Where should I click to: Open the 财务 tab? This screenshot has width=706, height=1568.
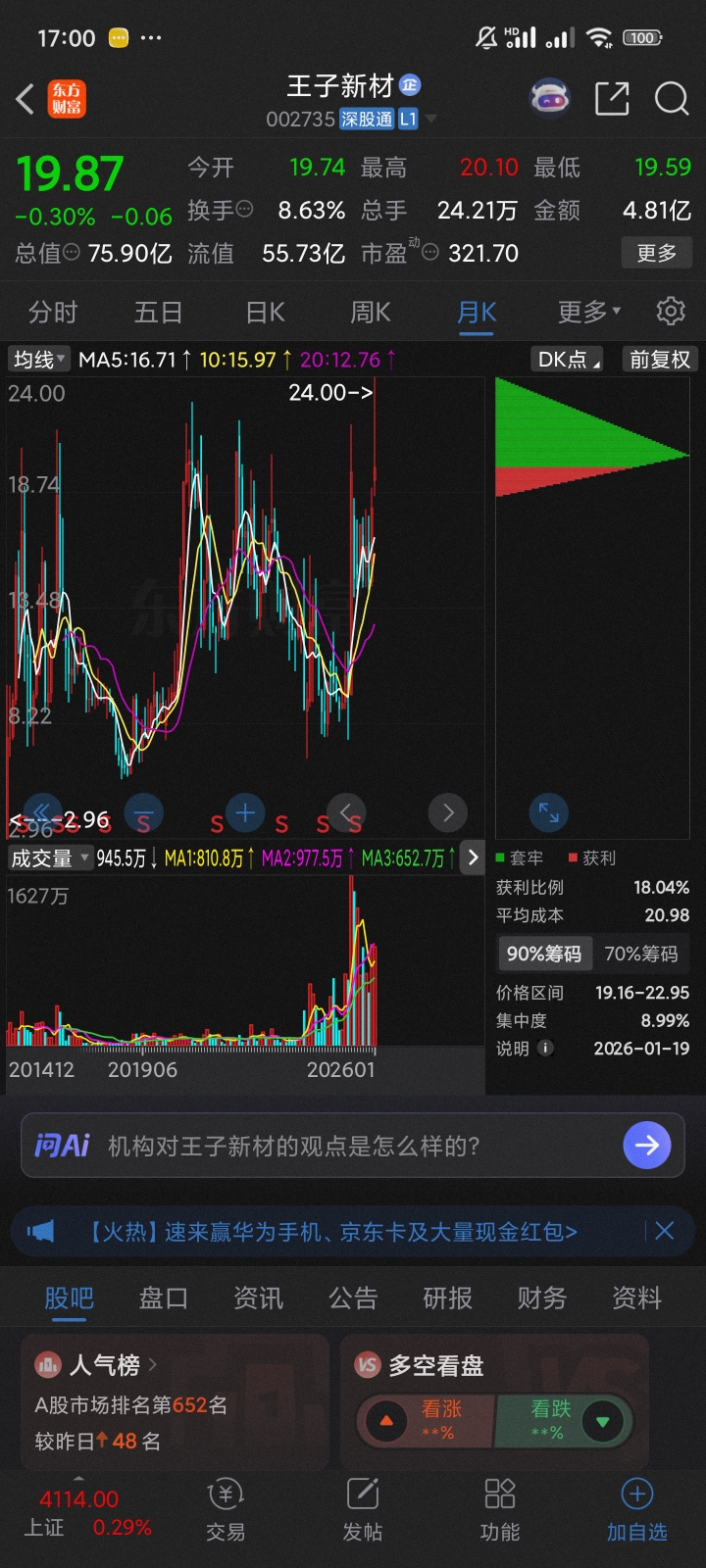click(x=542, y=1298)
